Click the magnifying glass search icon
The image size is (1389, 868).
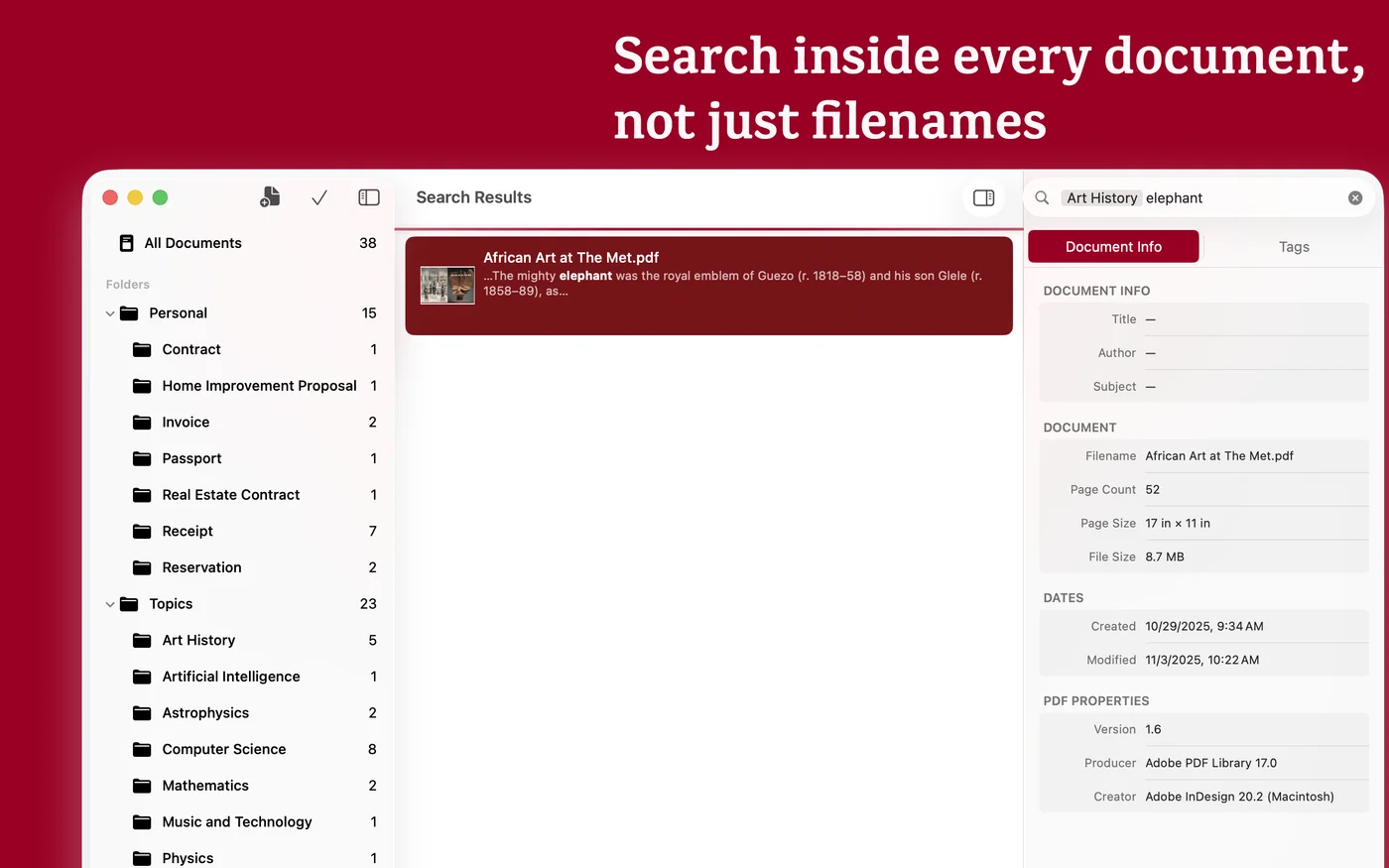1042,197
